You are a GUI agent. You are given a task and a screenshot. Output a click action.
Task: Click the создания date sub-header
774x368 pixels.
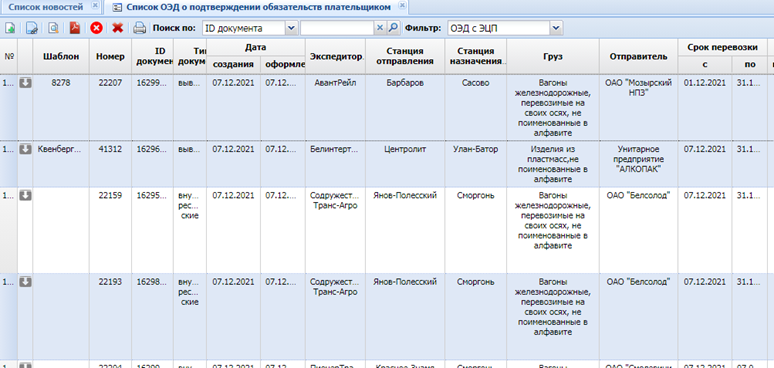coord(233,65)
